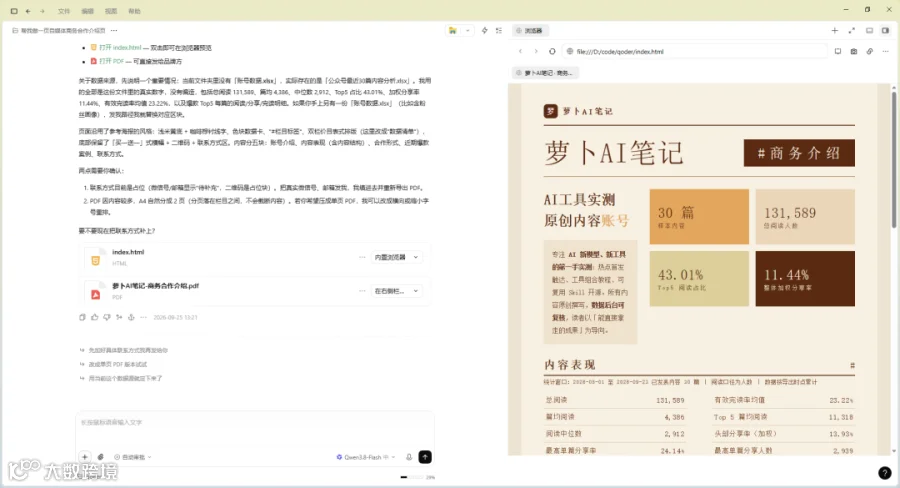
Task: Click the lightning bolt icon in the chat header
Action: click(484, 30)
